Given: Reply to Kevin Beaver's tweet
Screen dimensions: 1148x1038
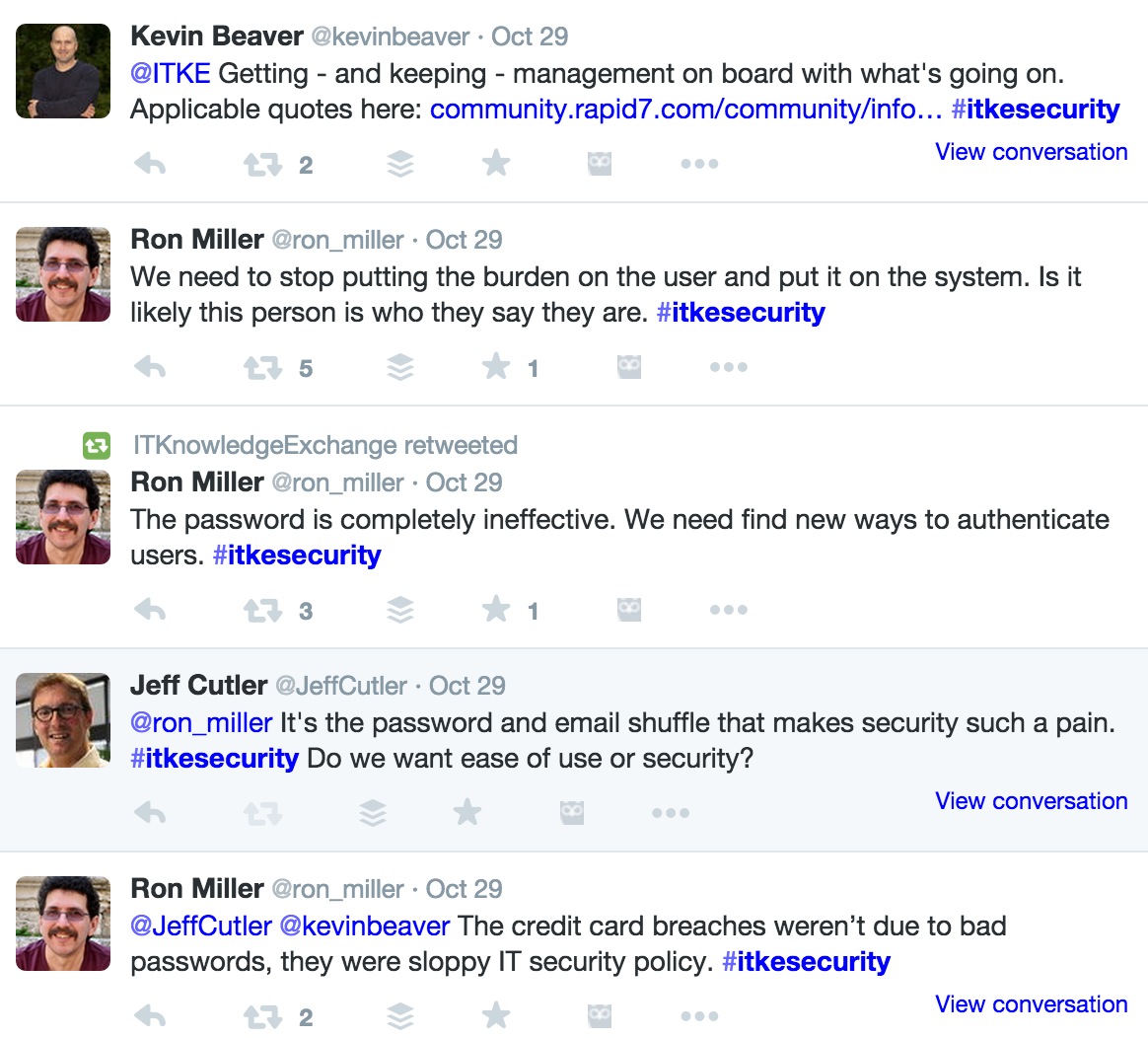Looking at the screenshot, I should click(x=151, y=164).
